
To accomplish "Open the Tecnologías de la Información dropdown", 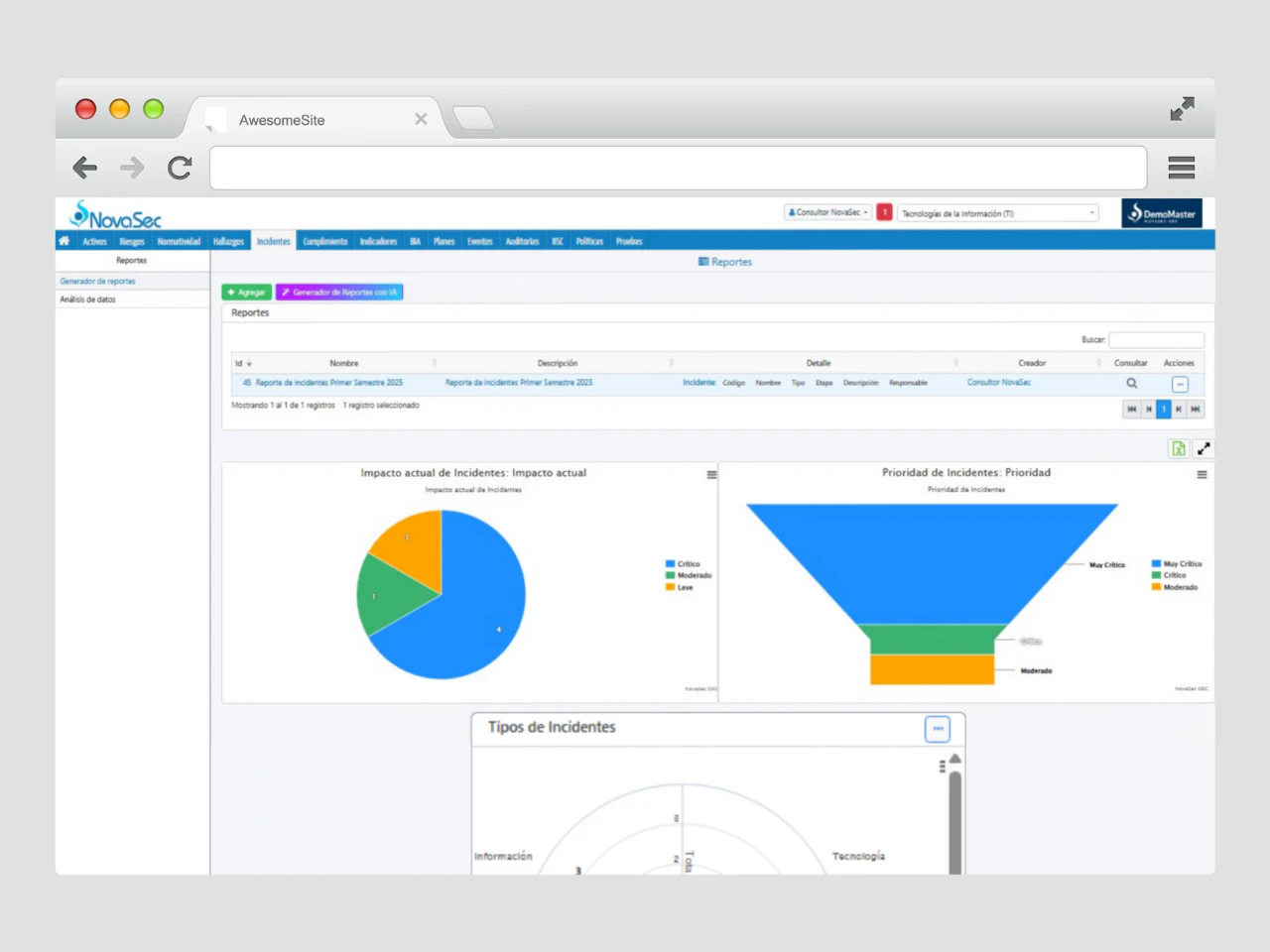I will coord(997,213).
